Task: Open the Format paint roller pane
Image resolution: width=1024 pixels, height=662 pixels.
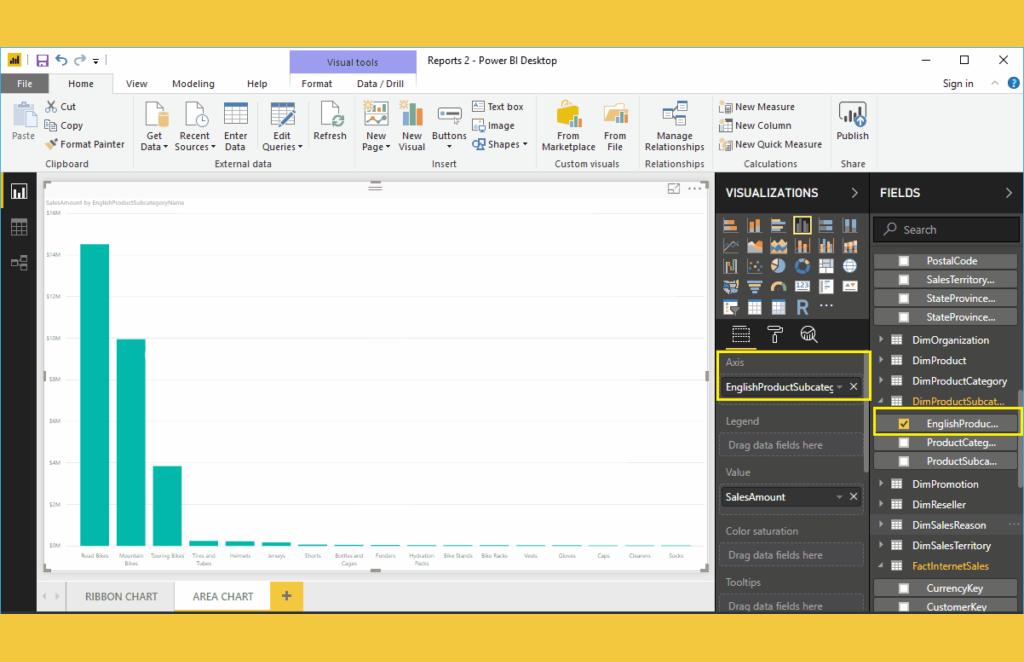Action: [775, 334]
